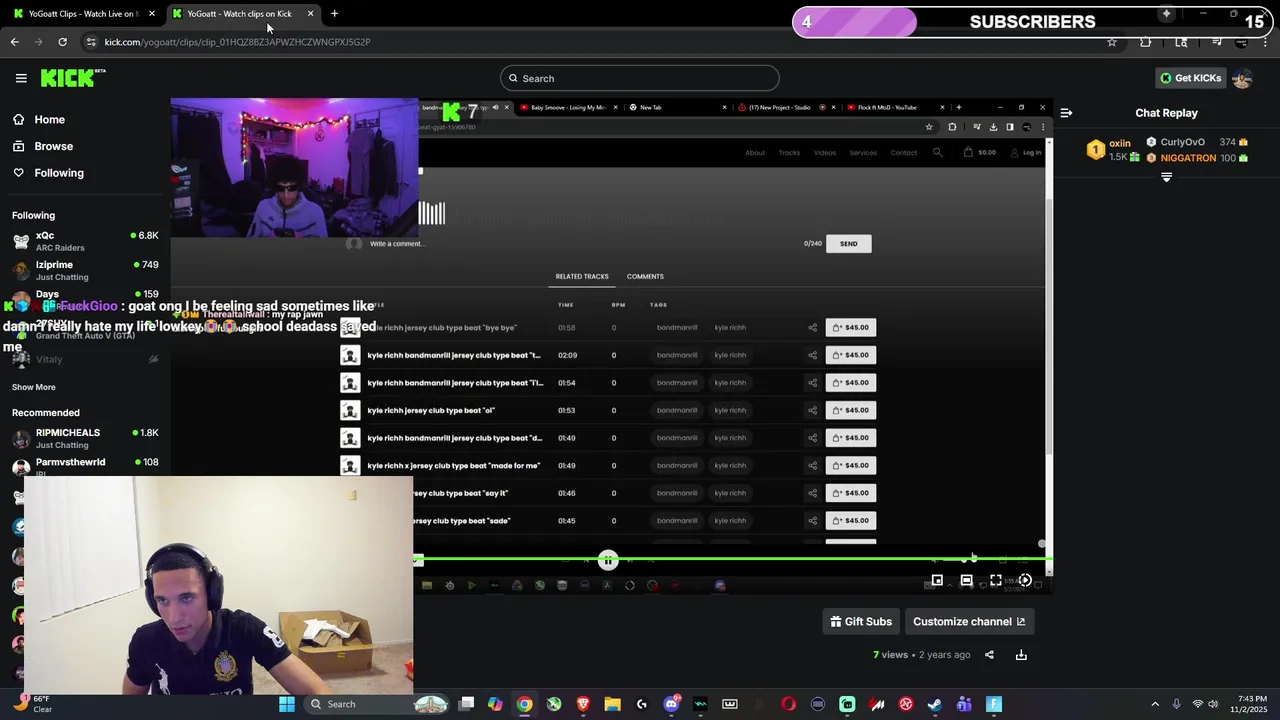Open RIPMICHEALS recommended channel
The image size is (1280, 720).
[85, 438]
